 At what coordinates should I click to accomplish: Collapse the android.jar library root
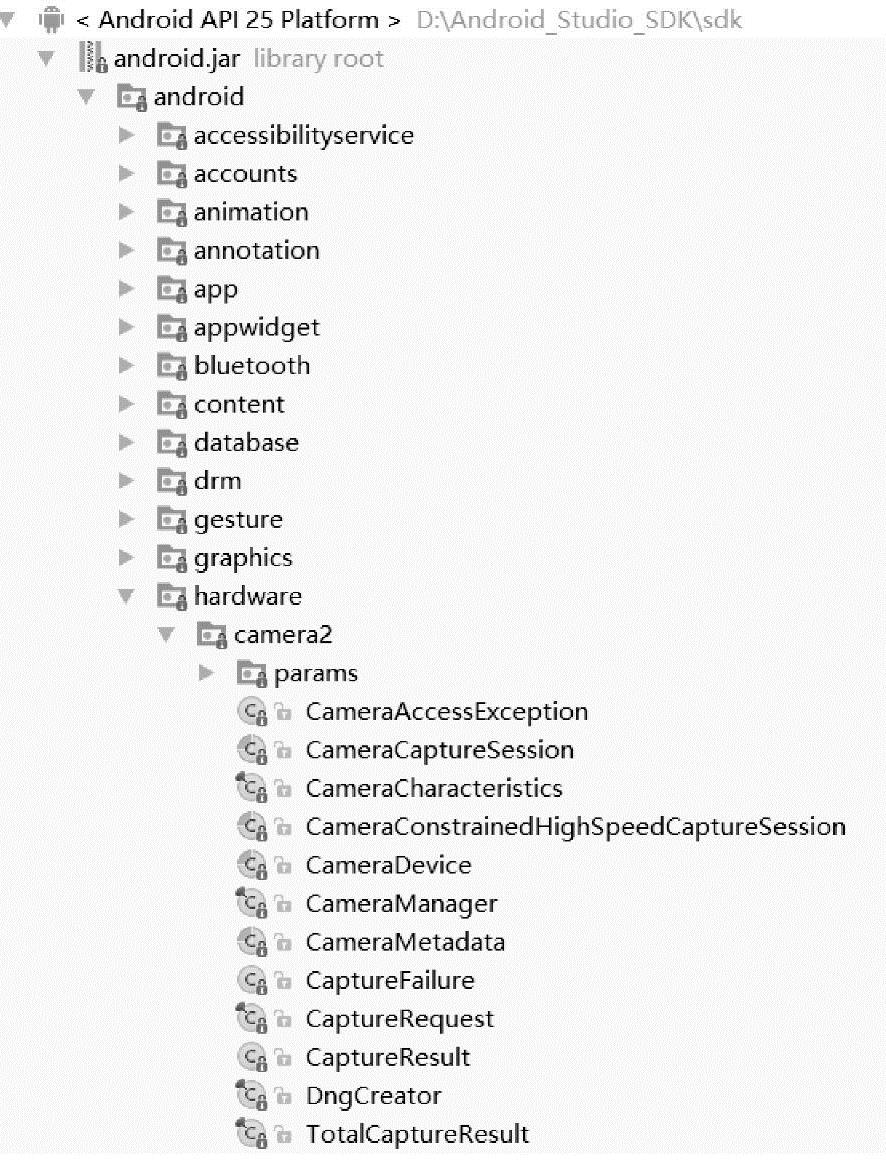coord(46,59)
